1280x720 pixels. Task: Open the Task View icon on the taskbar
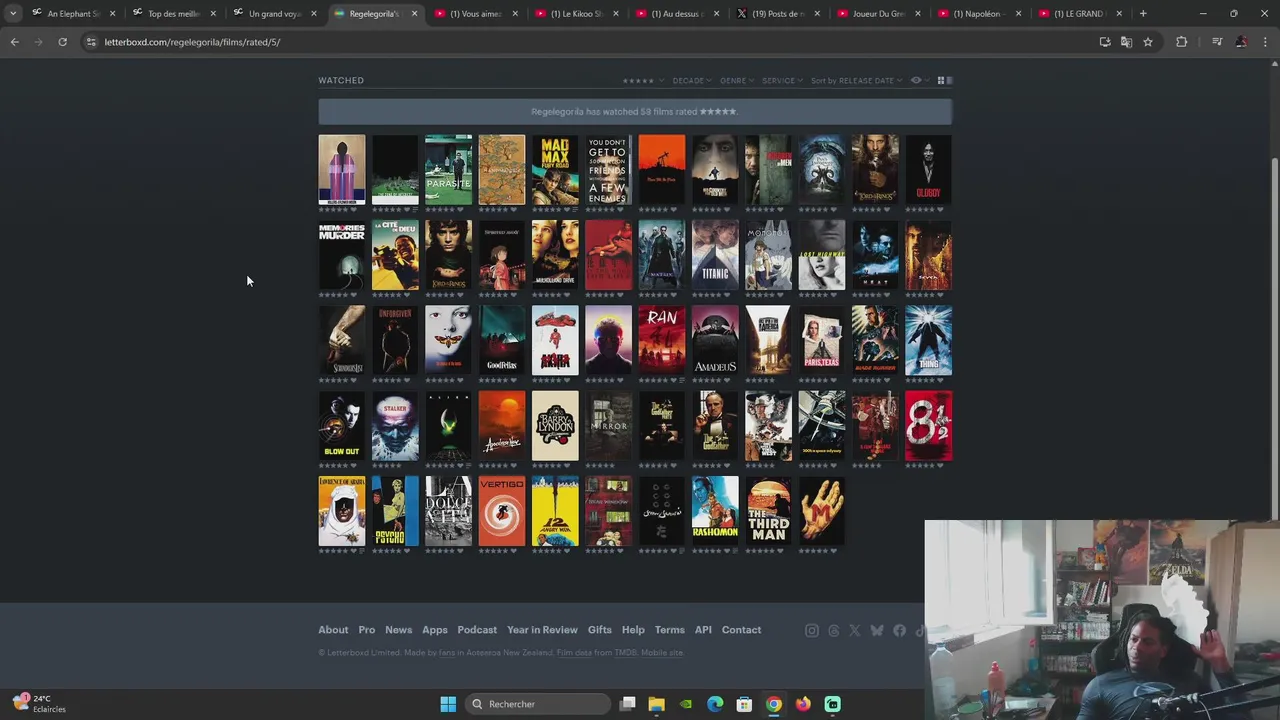(x=628, y=704)
